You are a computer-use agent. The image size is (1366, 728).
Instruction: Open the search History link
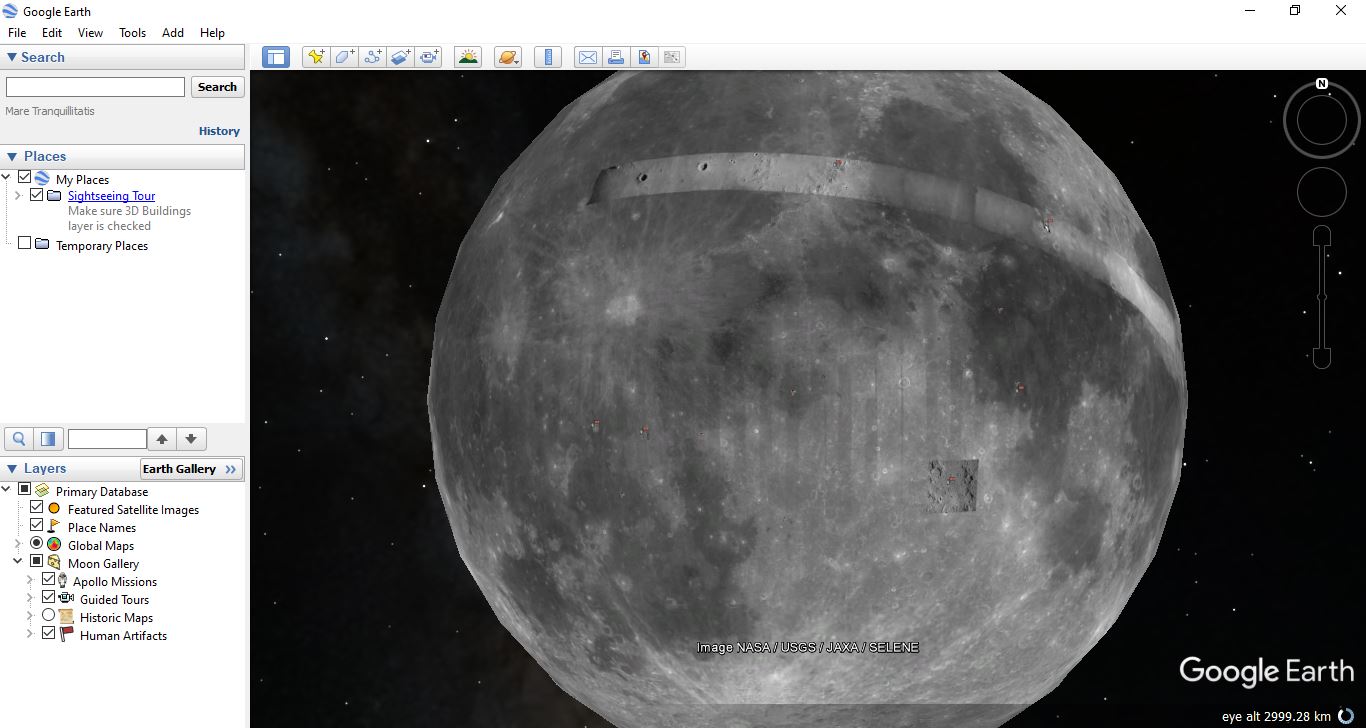click(x=219, y=131)
